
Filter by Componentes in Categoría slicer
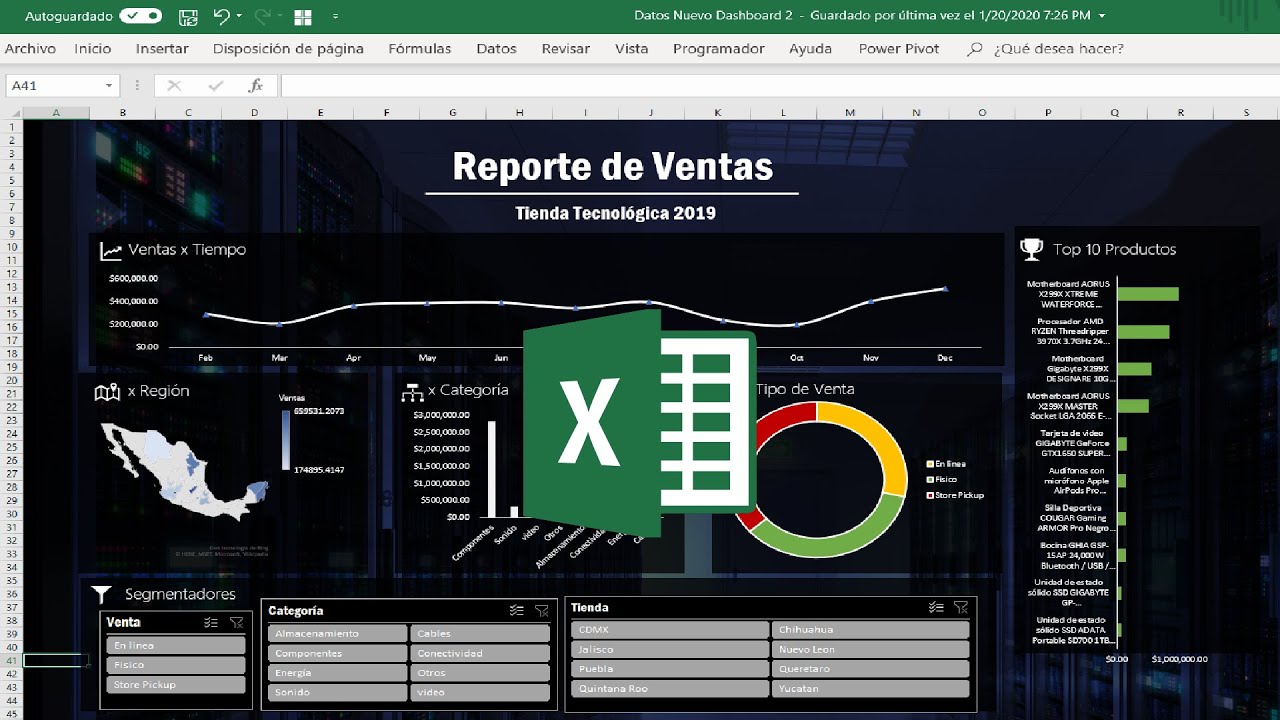pos(338,653)
